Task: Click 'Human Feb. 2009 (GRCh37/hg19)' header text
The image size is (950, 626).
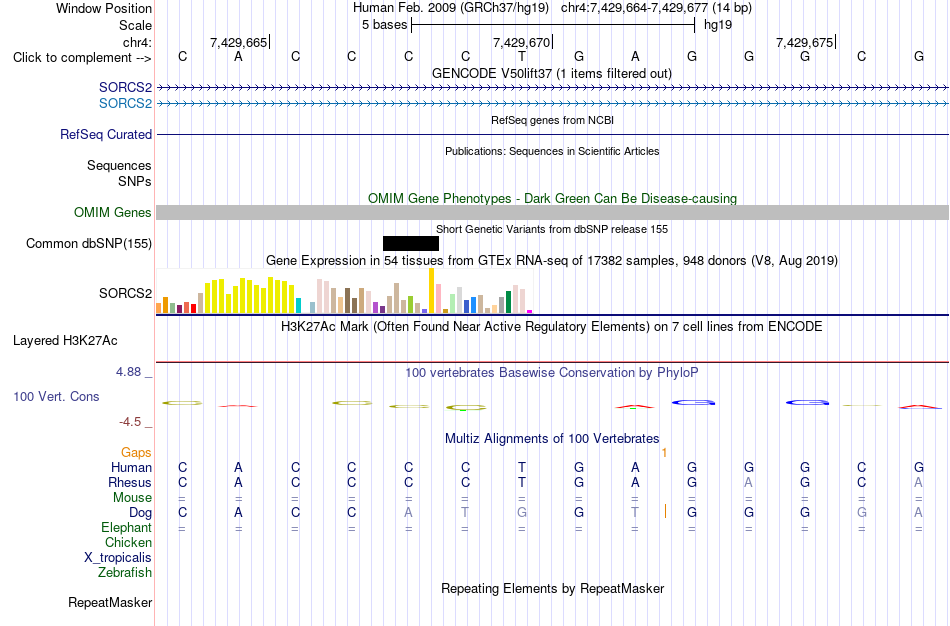Action: click(x=451, y=8)
